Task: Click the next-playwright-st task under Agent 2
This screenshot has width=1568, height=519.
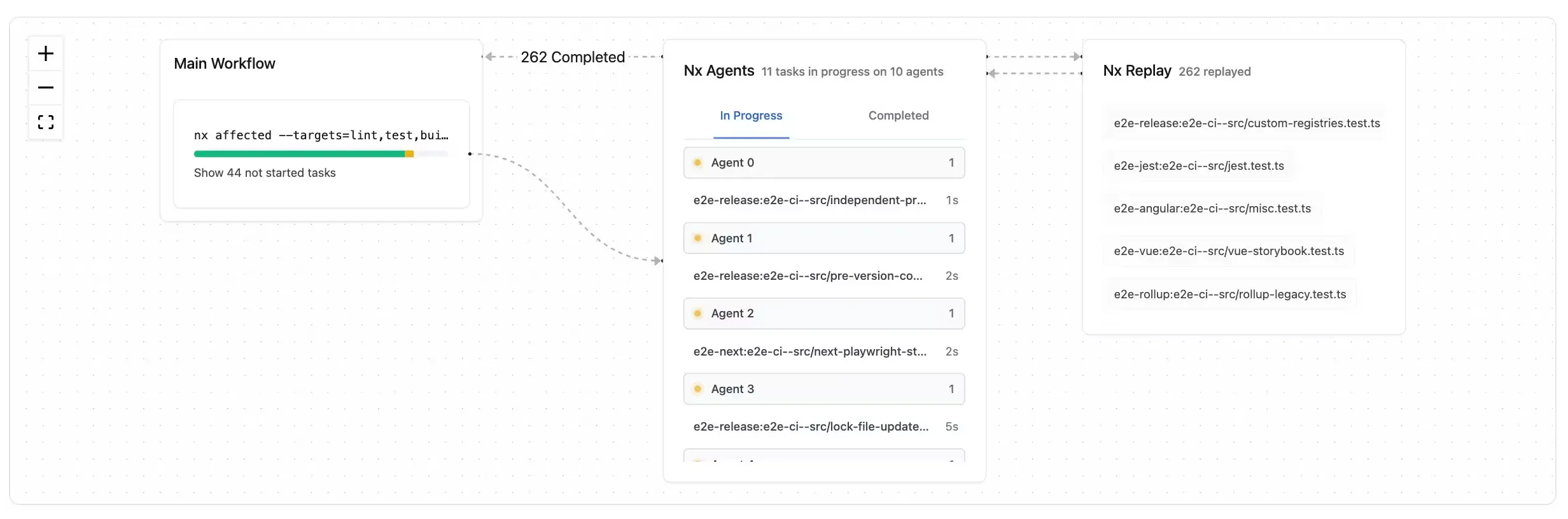Action: tap(809, 350)
